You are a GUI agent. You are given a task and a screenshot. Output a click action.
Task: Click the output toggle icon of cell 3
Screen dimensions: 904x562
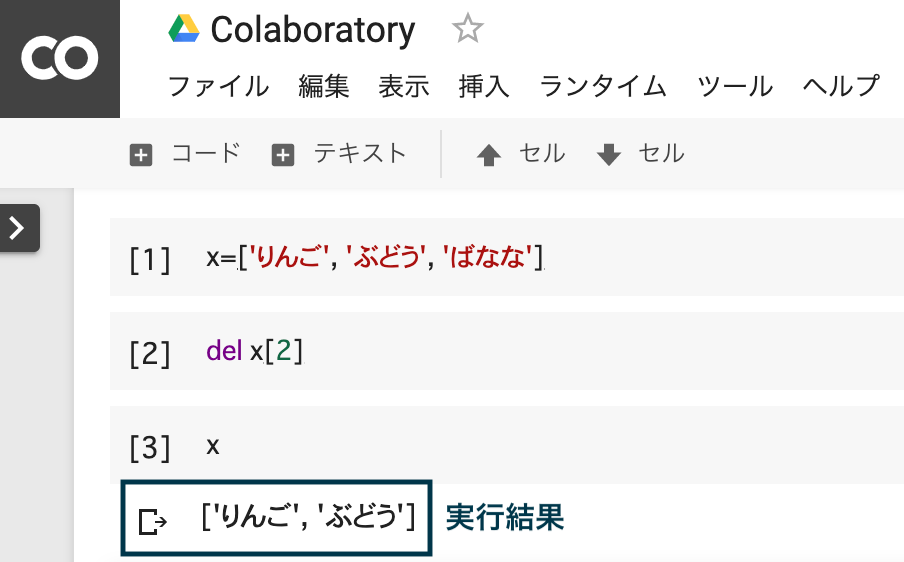click(153, 521)
